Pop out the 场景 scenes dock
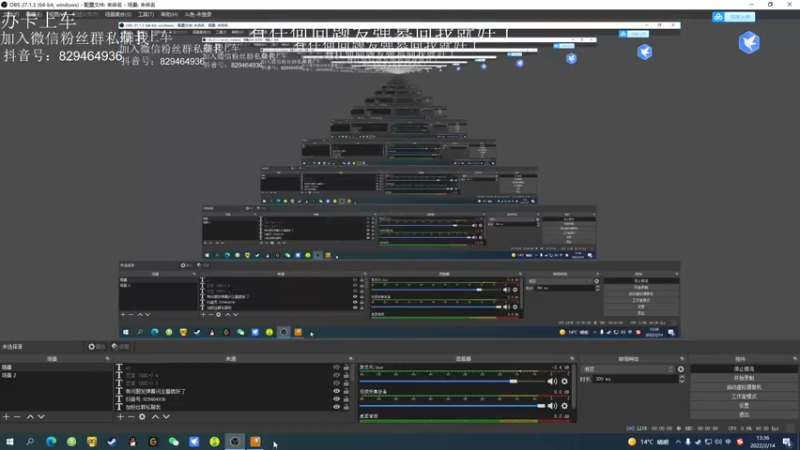This screenshot has height=450, width=800. (107, 359)
